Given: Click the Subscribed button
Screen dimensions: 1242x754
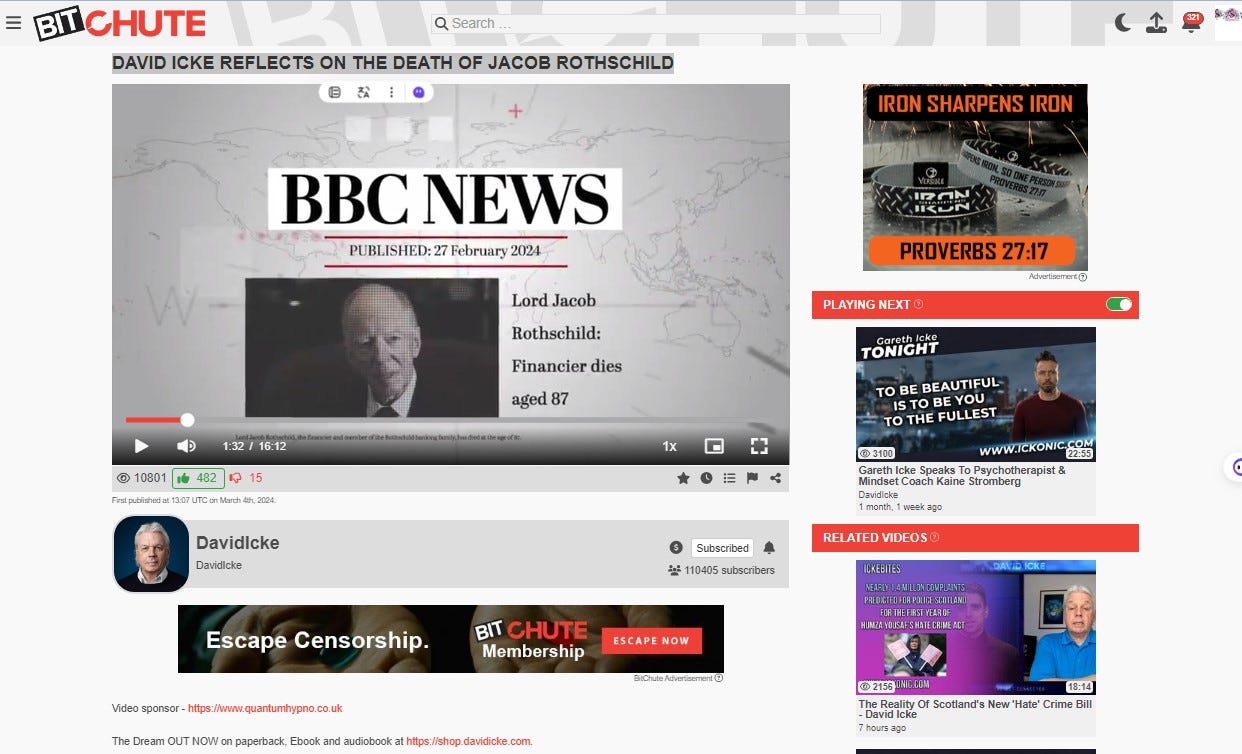Looking at the screenshot, I should tap(722, 548).
